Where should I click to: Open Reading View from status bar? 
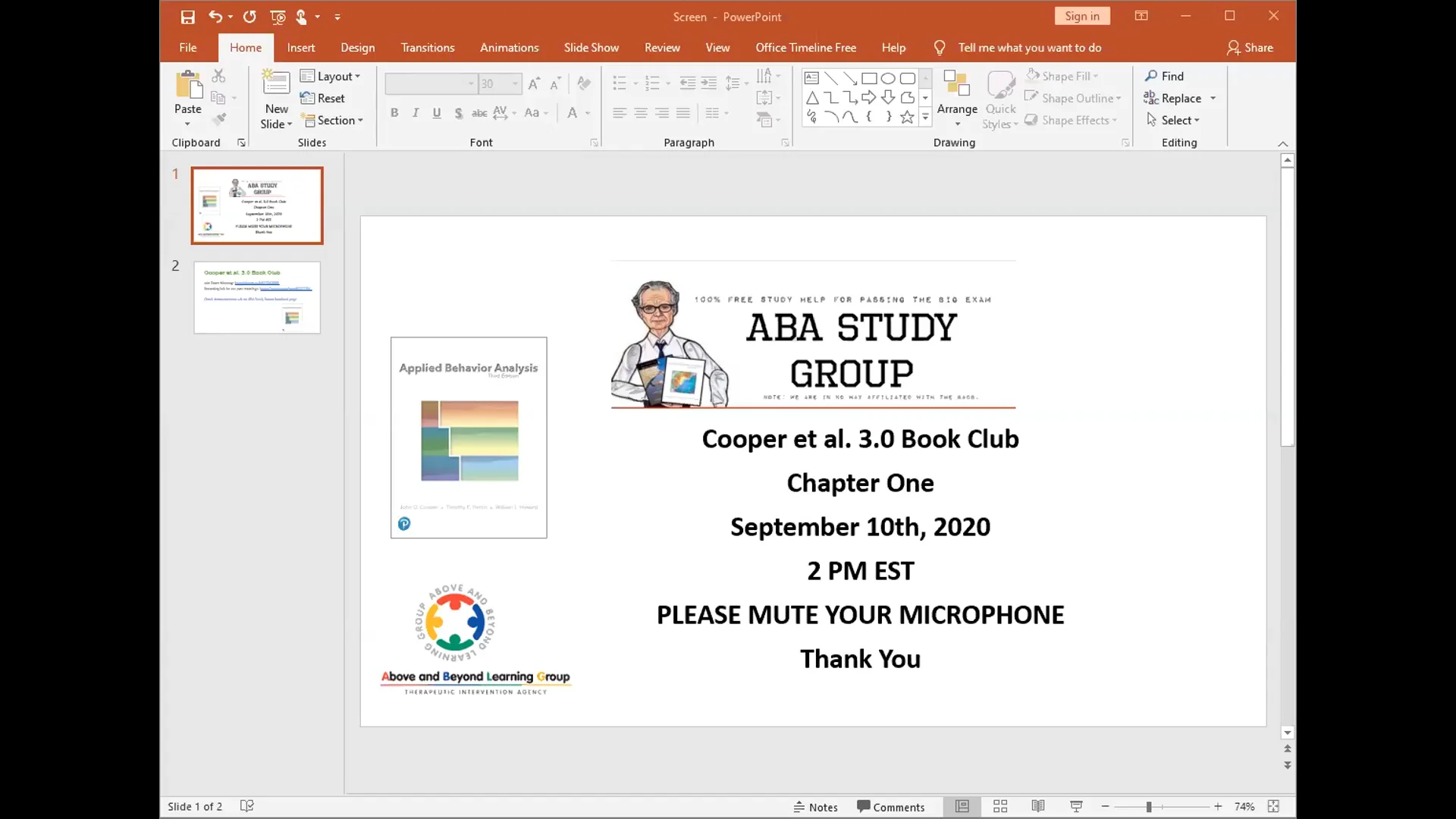[1038, 806]
